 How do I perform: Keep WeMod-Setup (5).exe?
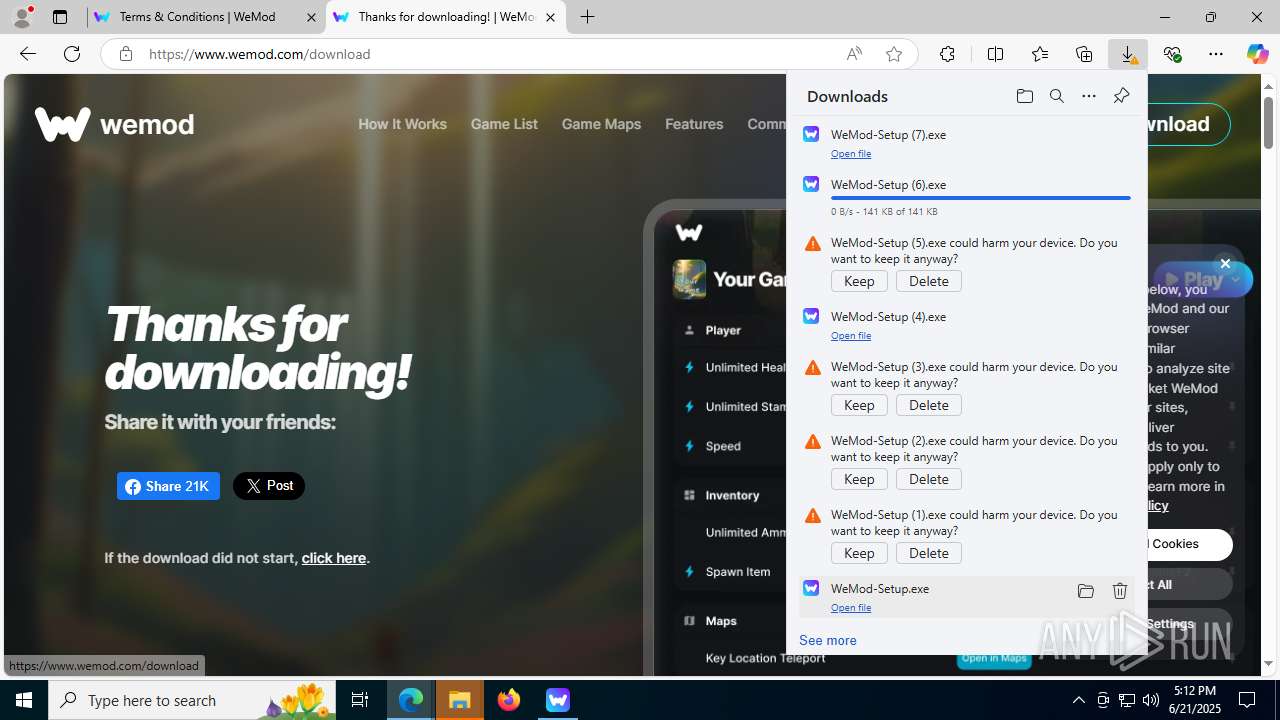pos(859,281)
